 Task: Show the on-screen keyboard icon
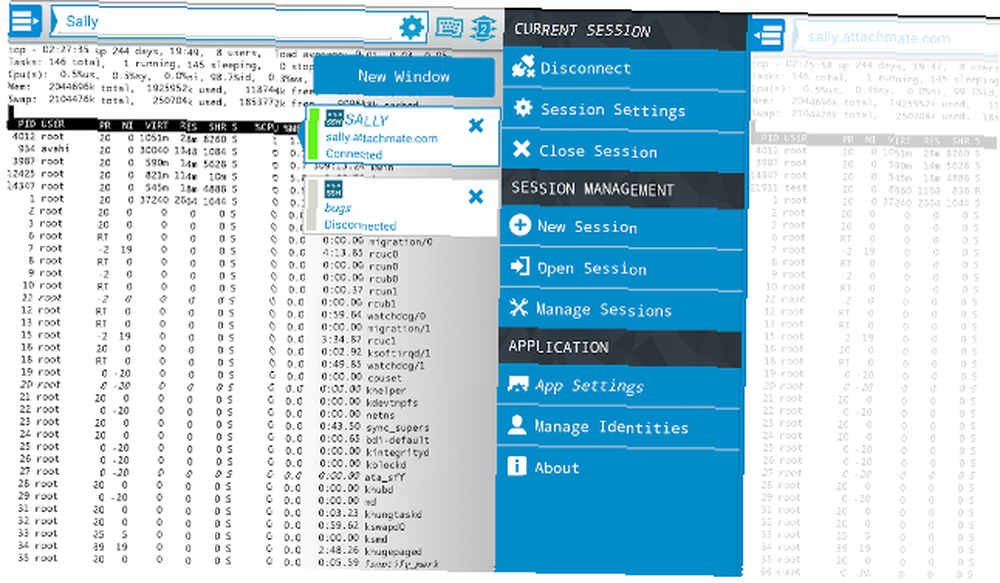[x=450, y=28]
